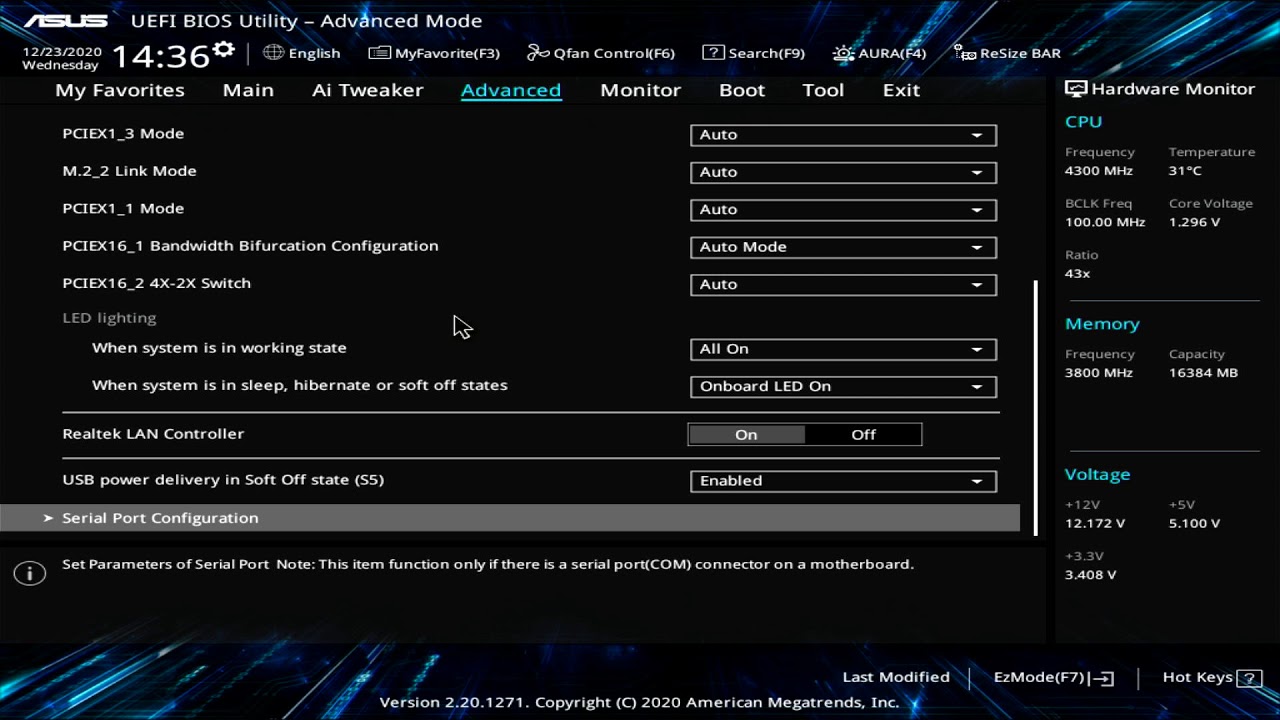Click the M.2_2 Link Mode label
This screenshot has height=720, width=1280.
click(129, 171)
